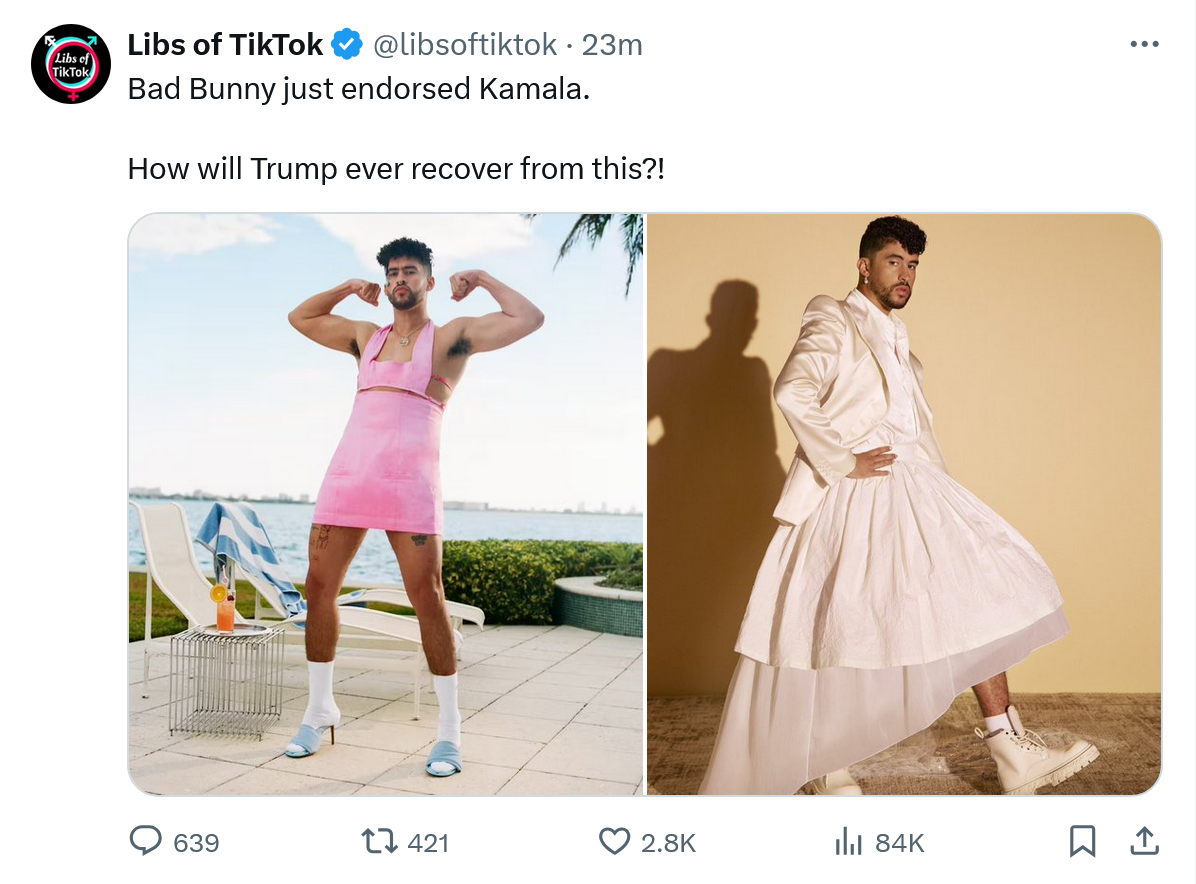Open the Libs of TikTok display name

click(225, 45)
